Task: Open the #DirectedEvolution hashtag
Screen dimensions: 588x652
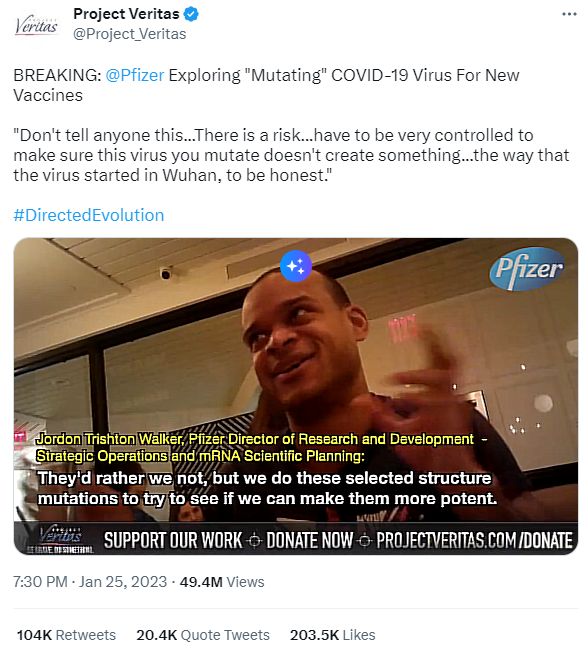Action: pos(89,215)
